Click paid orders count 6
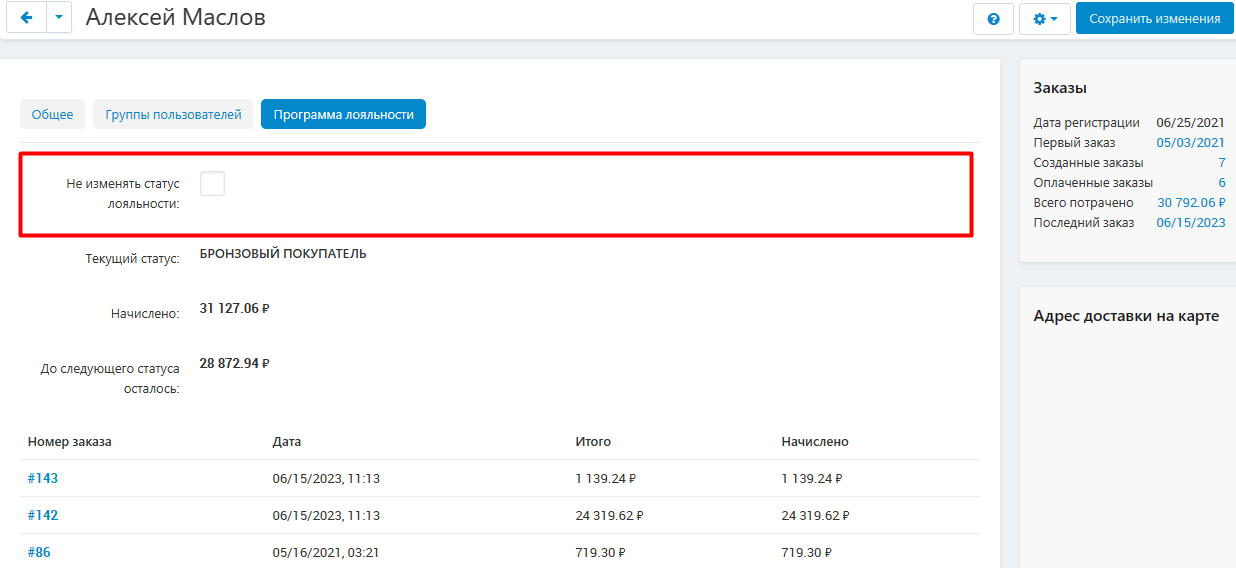 click(1222, 183)
